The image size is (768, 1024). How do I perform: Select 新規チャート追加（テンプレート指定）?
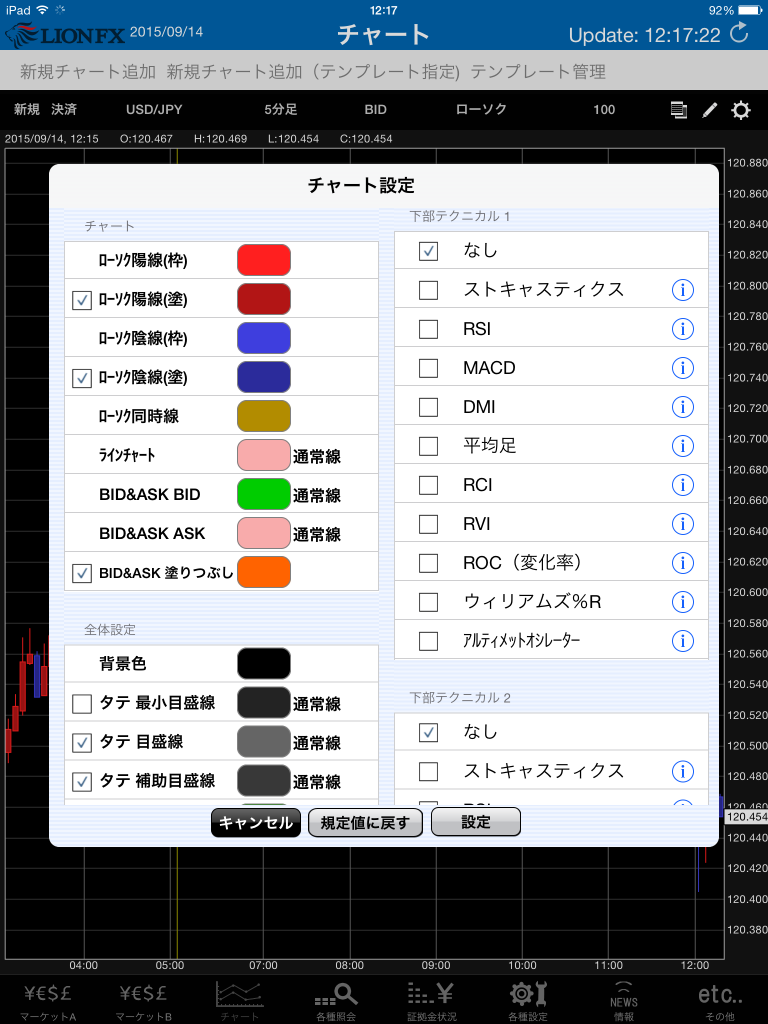coord(313,71)
